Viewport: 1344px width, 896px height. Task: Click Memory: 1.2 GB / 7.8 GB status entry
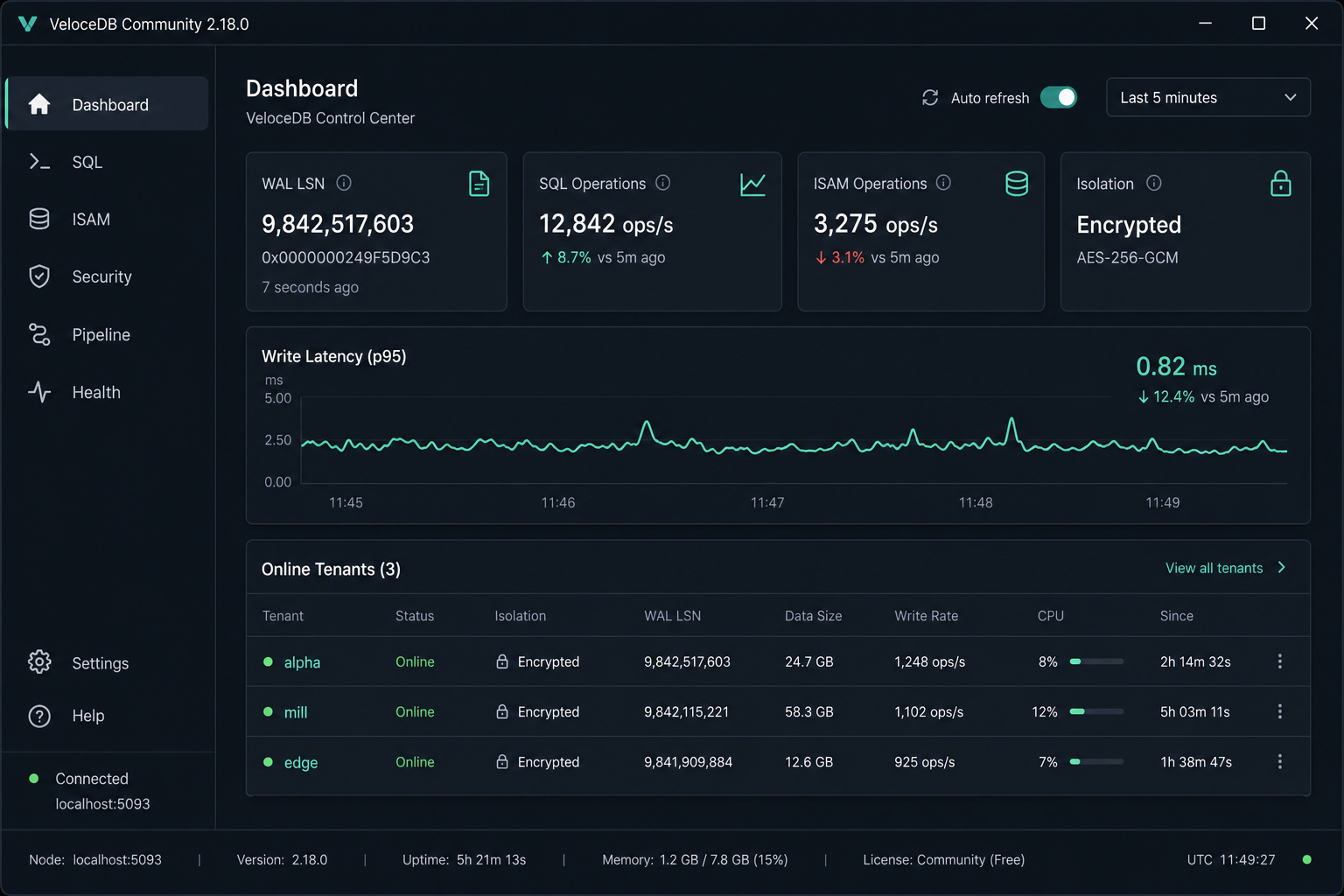tap(695, 860)
